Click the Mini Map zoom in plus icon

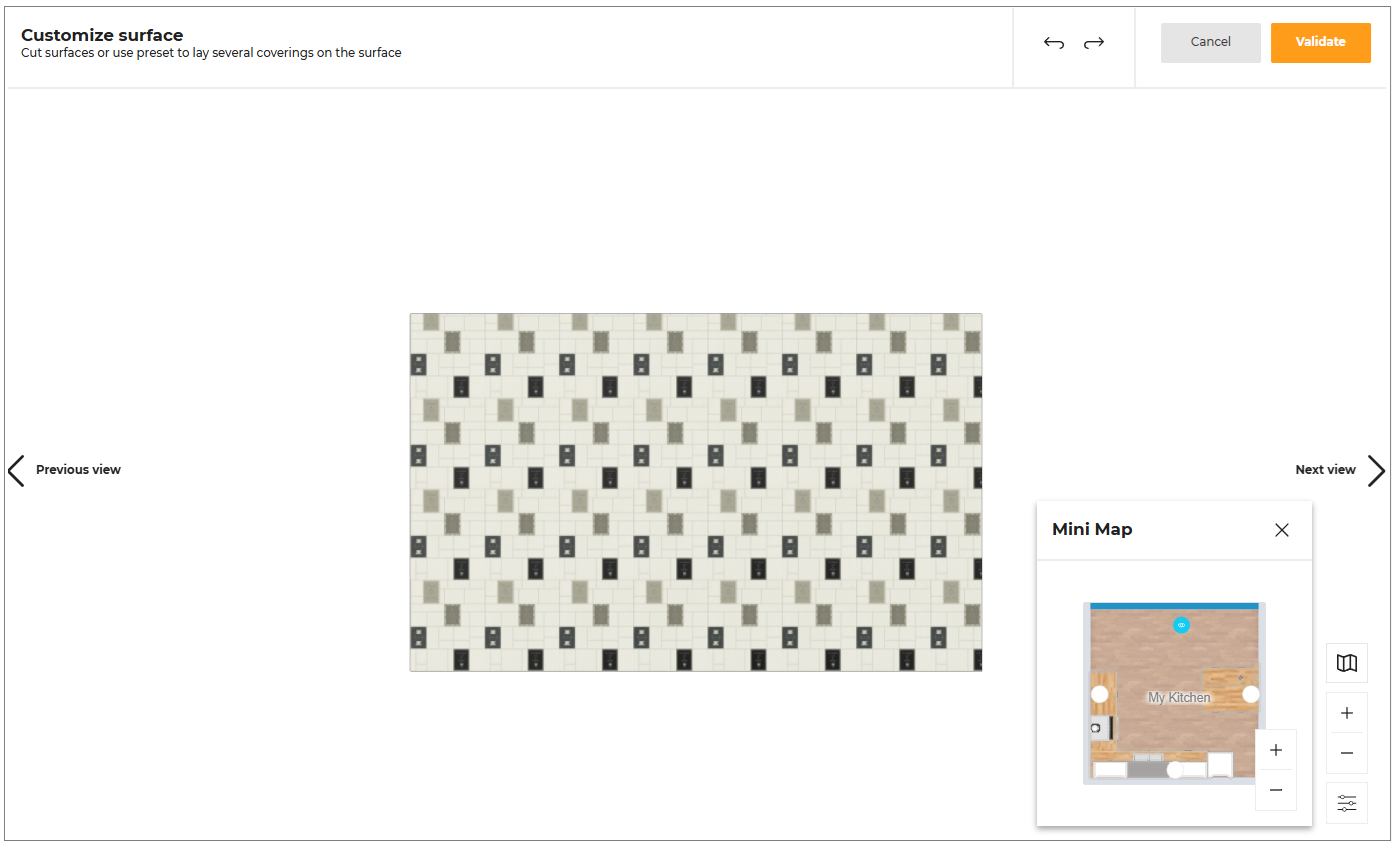[1275, 749]
